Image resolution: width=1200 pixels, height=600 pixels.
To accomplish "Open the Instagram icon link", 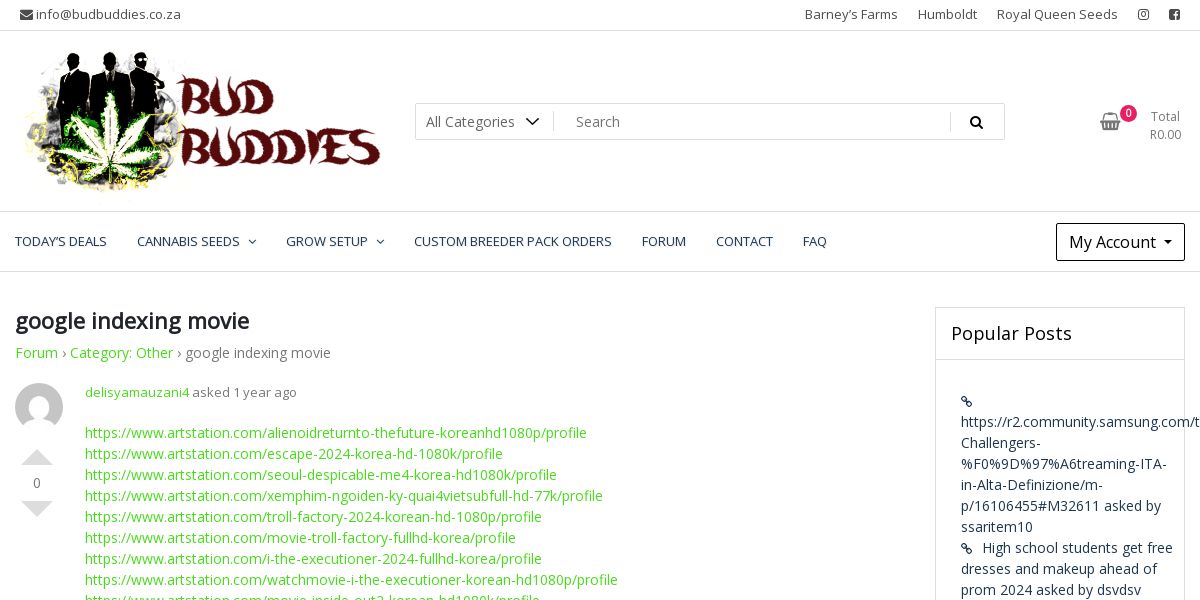I will click(1143, 15).
